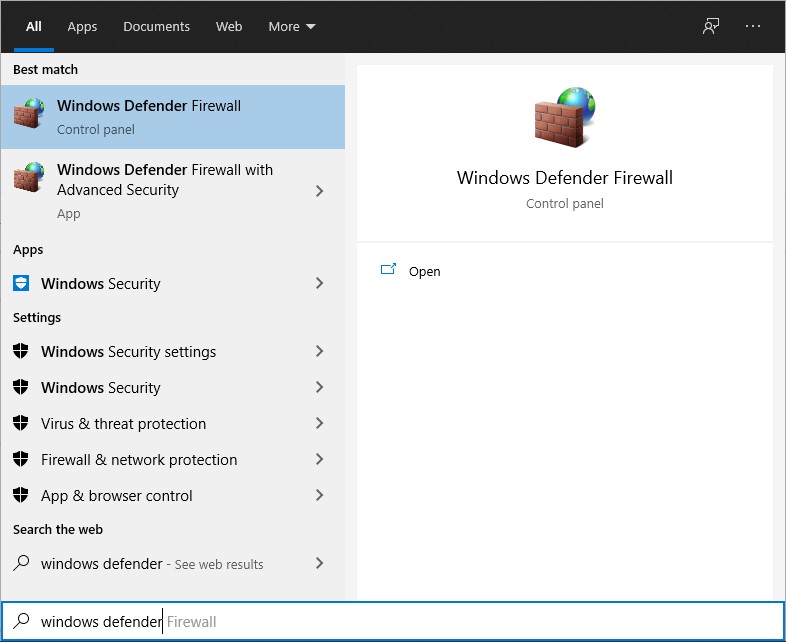Click the Firewall with Advanced Security icon
The image size is (786, 642).
tap(29, 177)
